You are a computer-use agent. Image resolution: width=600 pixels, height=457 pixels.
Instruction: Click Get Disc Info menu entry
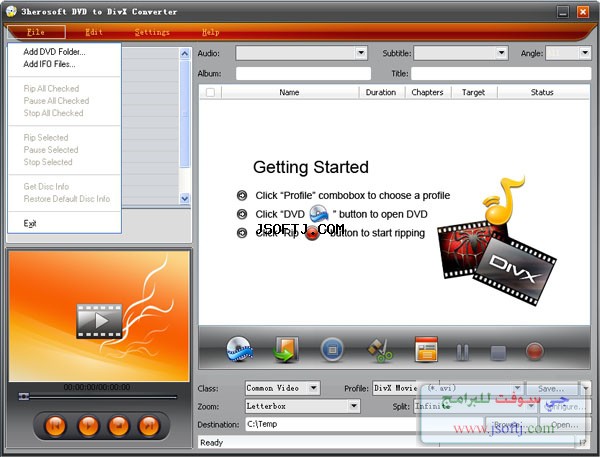(x=46, y=186)
